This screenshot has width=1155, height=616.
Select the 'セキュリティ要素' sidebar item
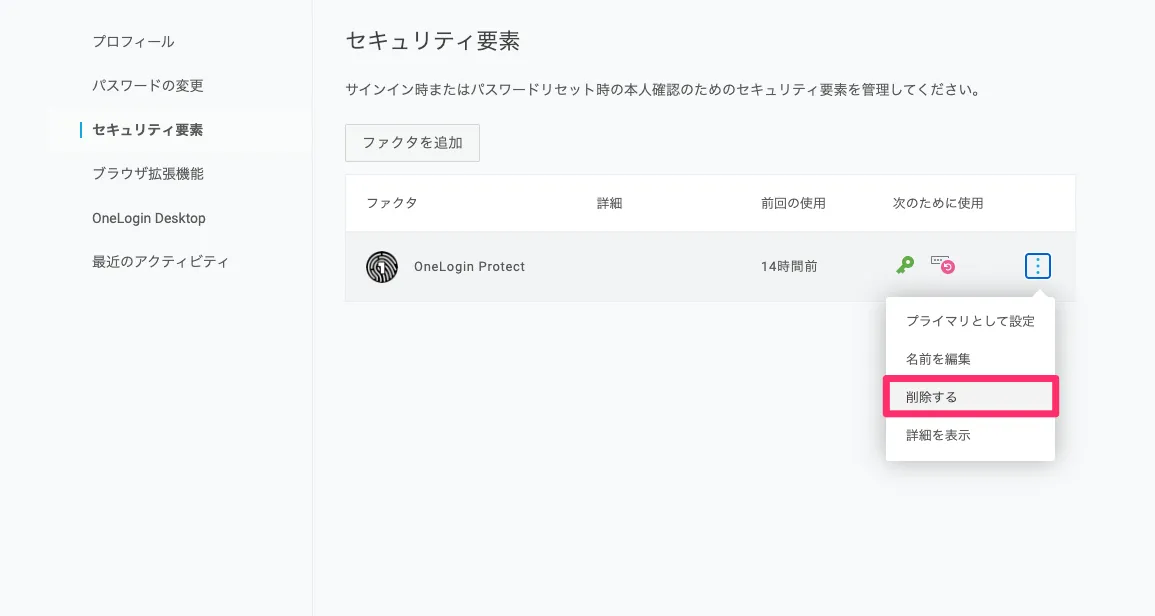pyautogui.click(x=148, y=130)
